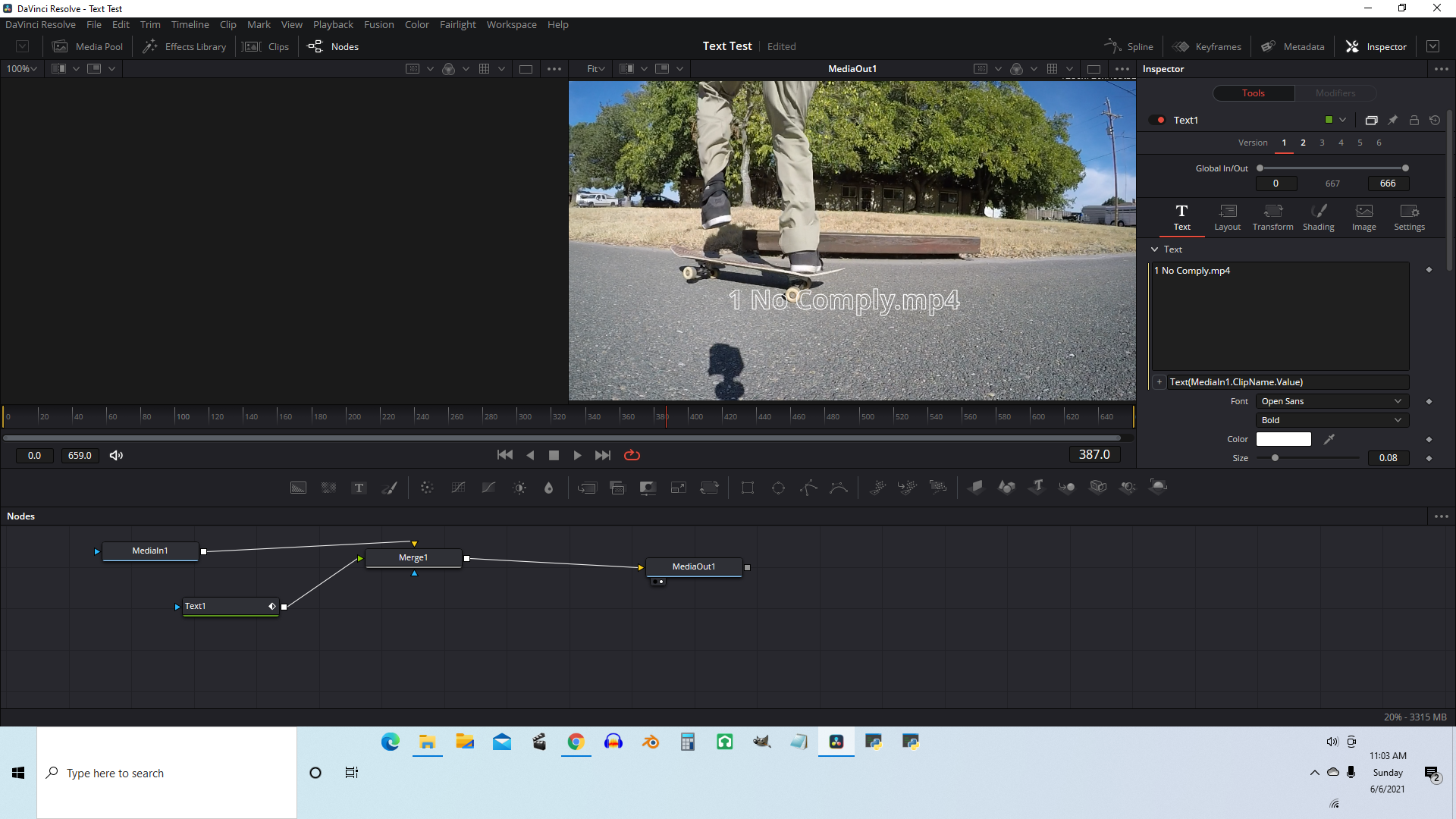Screen dimensions: 1456x819
Task: Click the white text Color swatch
Action: coord(1283,439)
